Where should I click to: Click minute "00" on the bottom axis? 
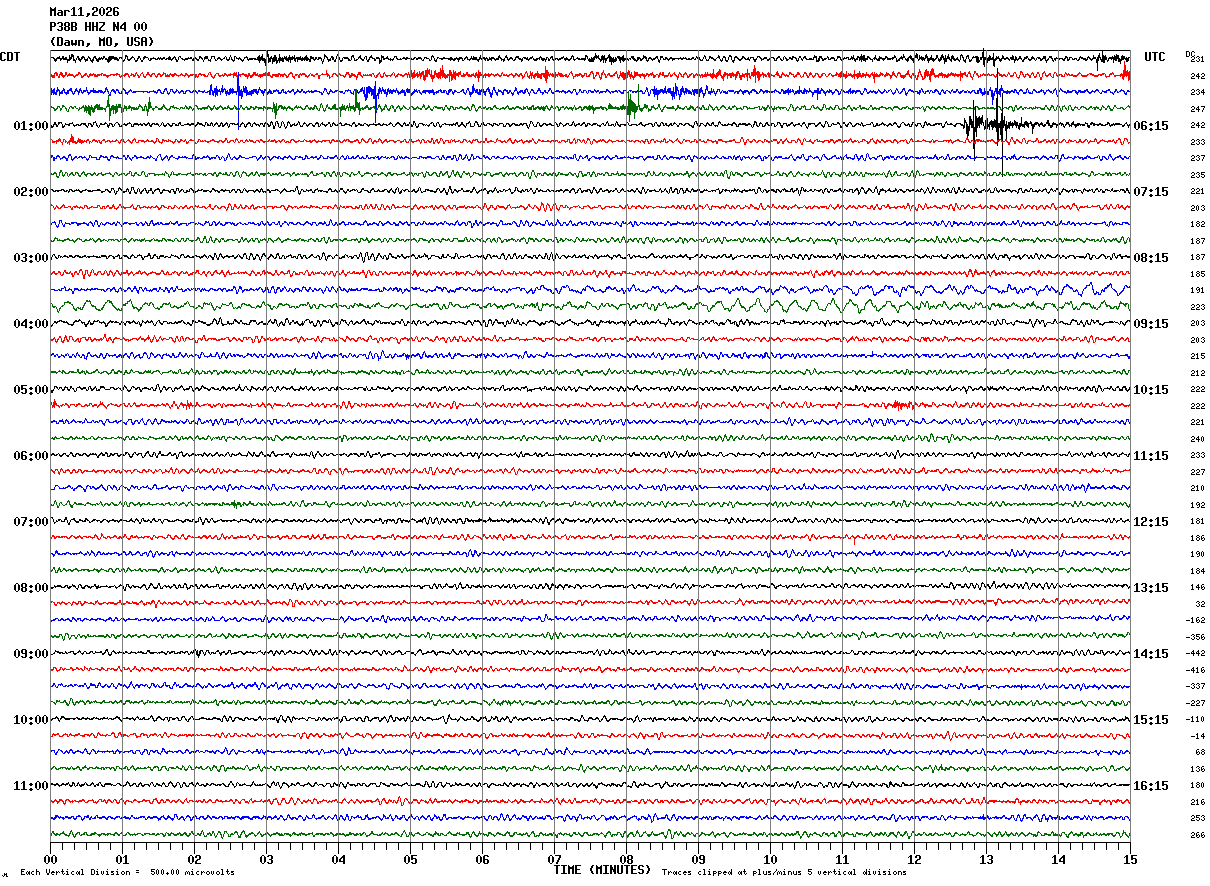50,859
